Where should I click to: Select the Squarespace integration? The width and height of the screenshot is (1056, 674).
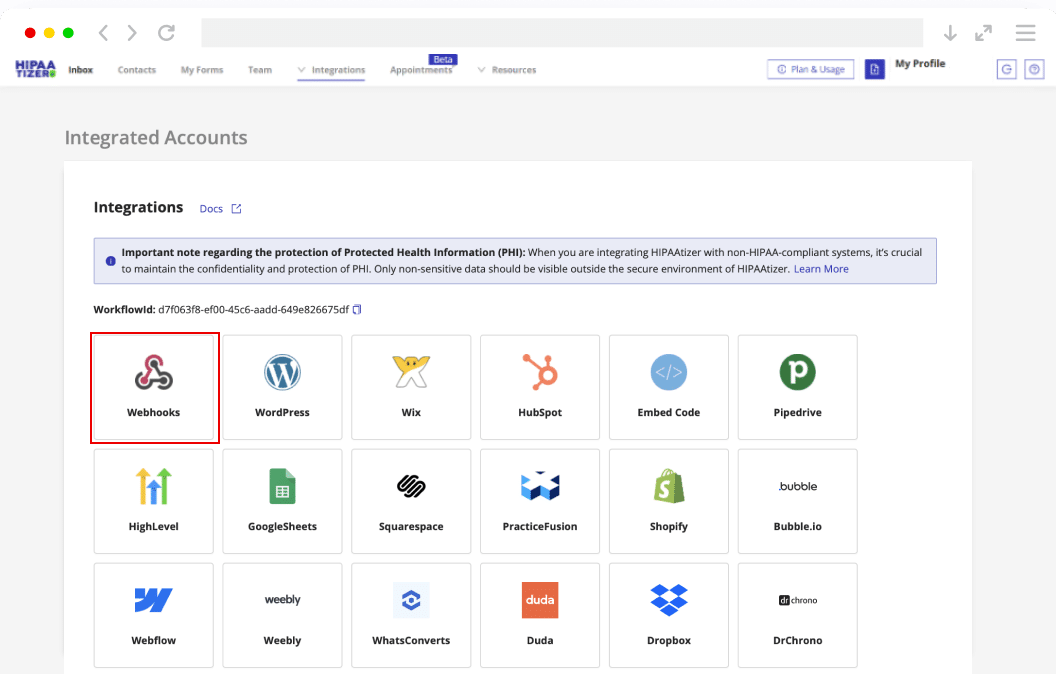(x=411, y=501)
